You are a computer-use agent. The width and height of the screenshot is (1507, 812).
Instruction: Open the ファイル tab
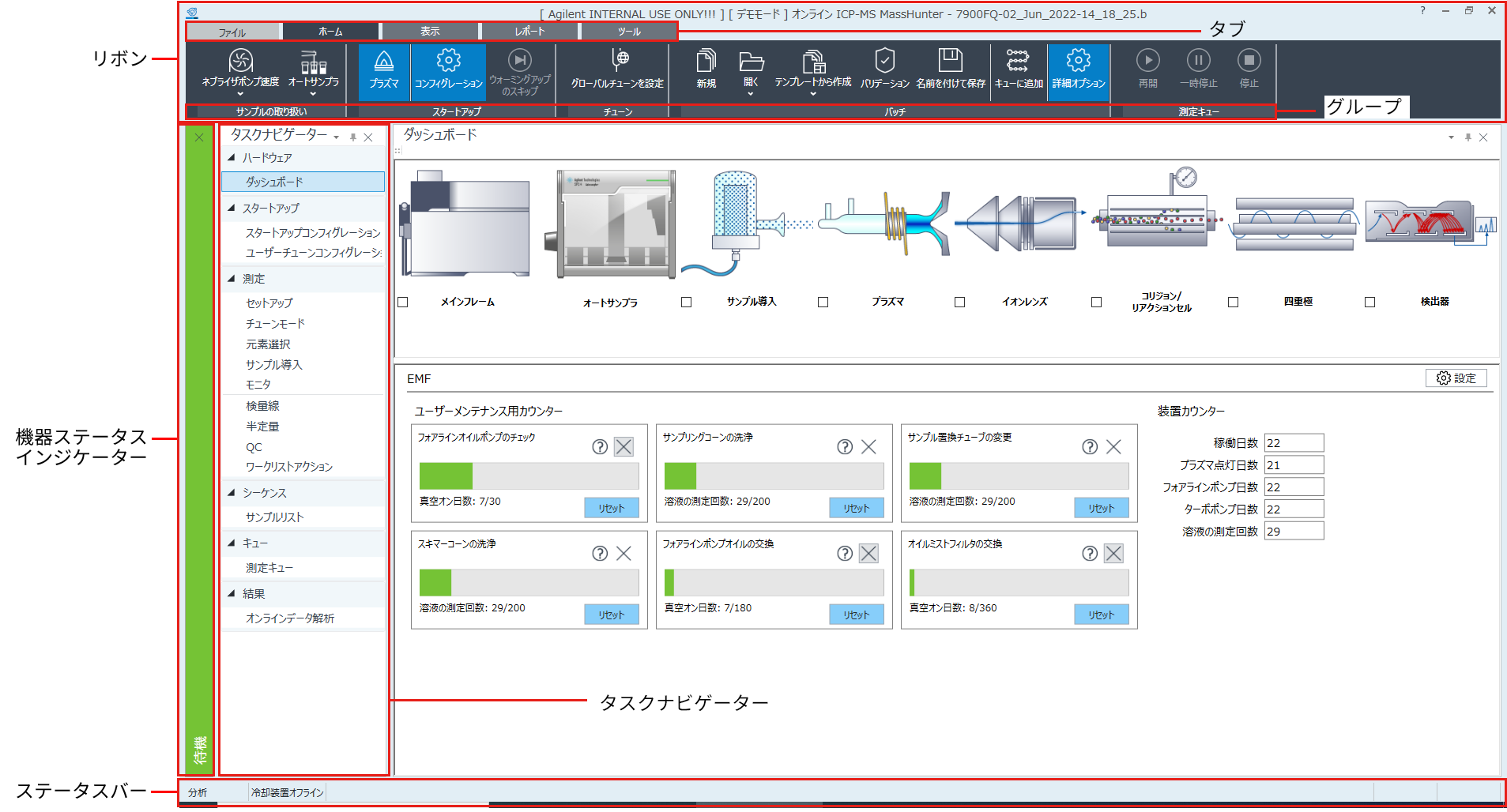coord(233,32)
